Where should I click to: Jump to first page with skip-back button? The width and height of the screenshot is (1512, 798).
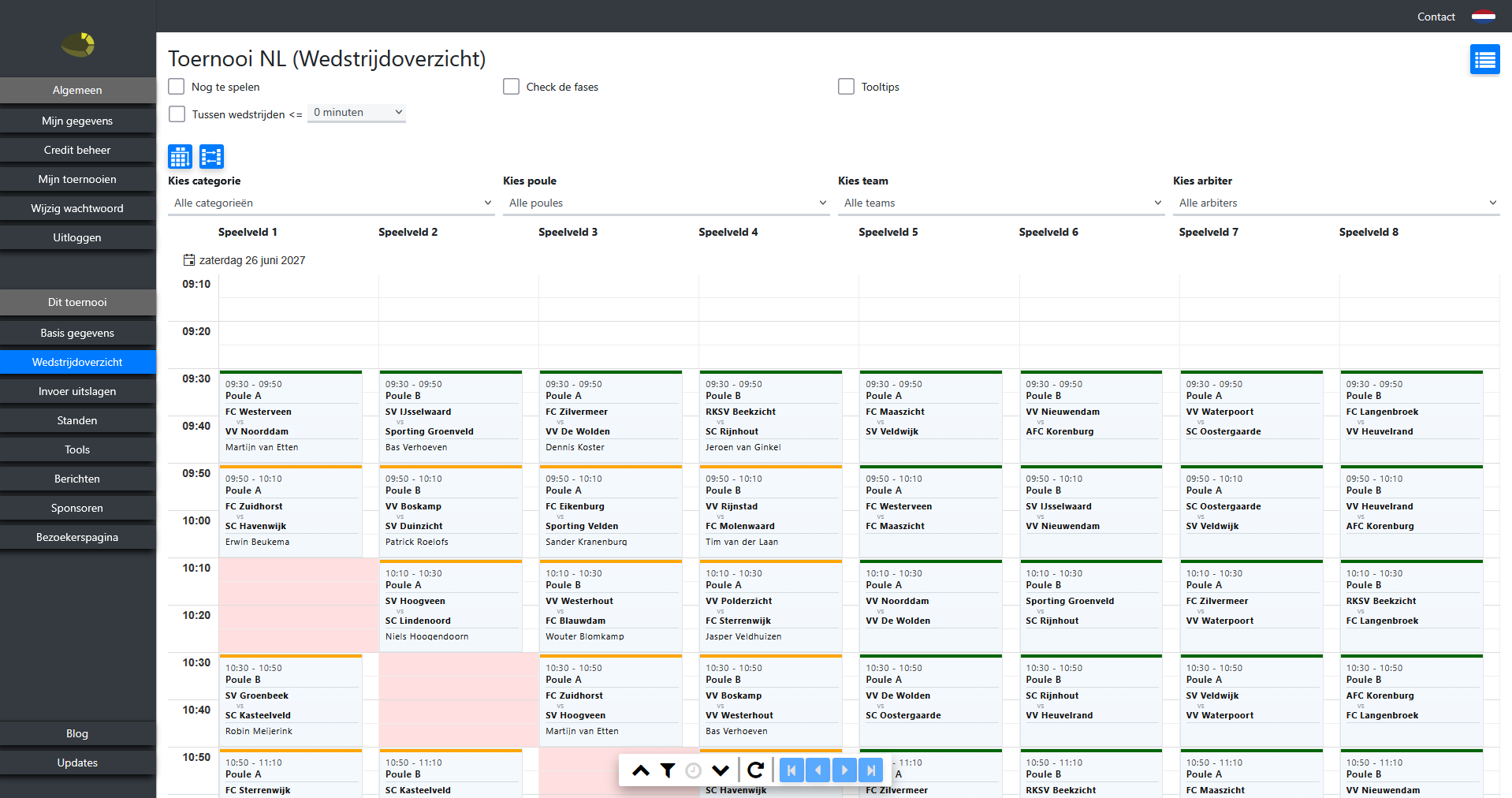click(791, 770)
